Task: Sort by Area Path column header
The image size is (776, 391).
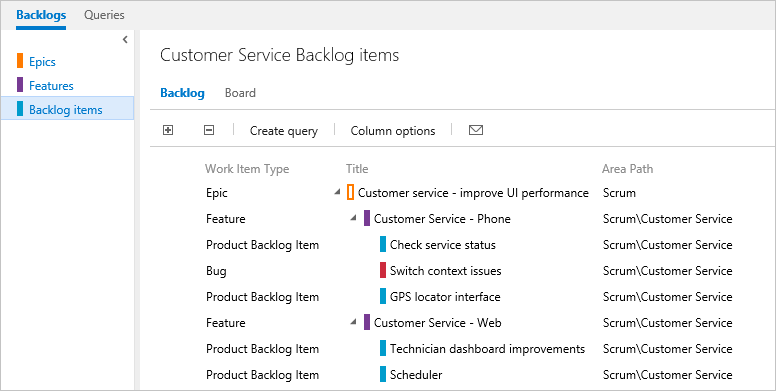Action: (x=628, y=169)
